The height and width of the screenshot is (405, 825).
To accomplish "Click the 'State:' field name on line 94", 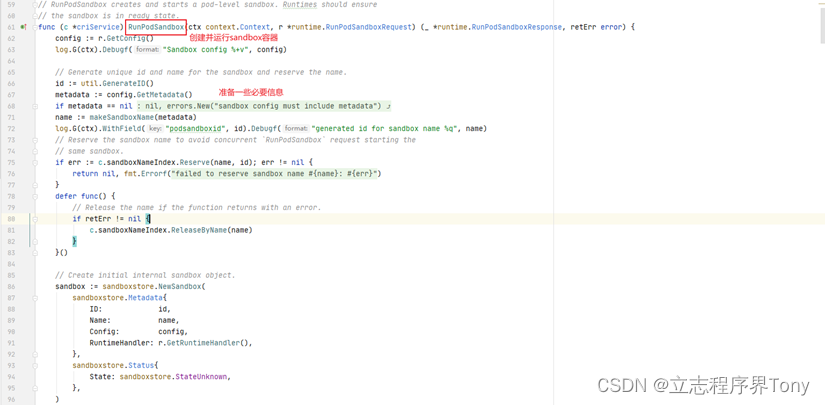I will pyautogui.click(x=103, y=377).
